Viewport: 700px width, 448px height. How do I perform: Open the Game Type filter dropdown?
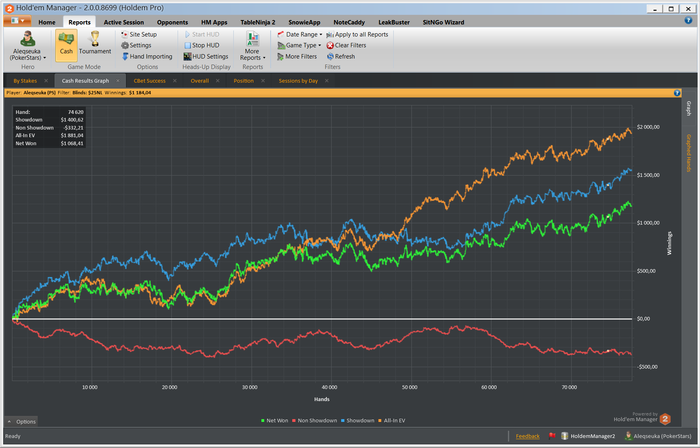click(299, 45)
